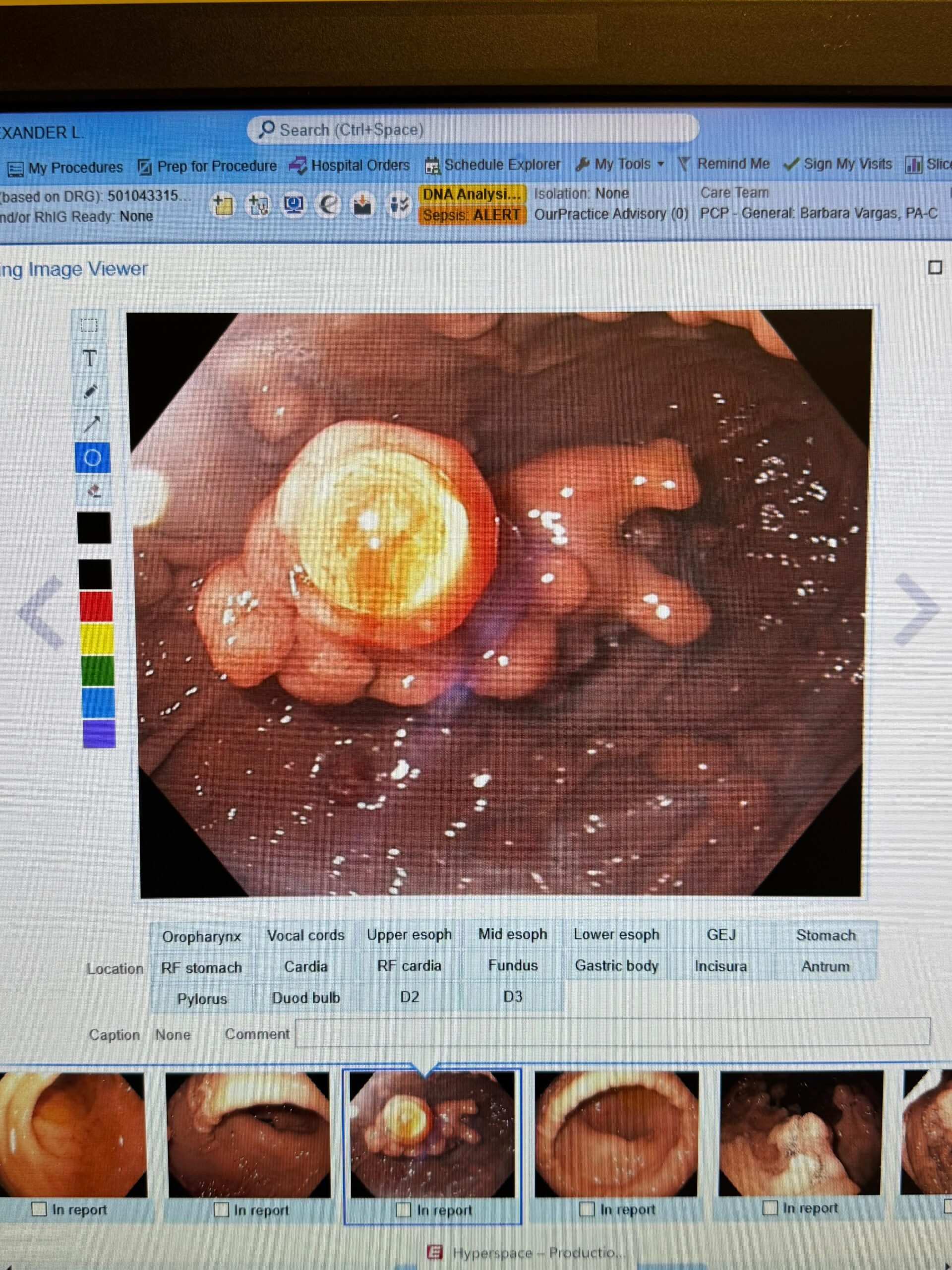Select Gastric body as the location
The image size is (952, 1270).
coord(616,967)
